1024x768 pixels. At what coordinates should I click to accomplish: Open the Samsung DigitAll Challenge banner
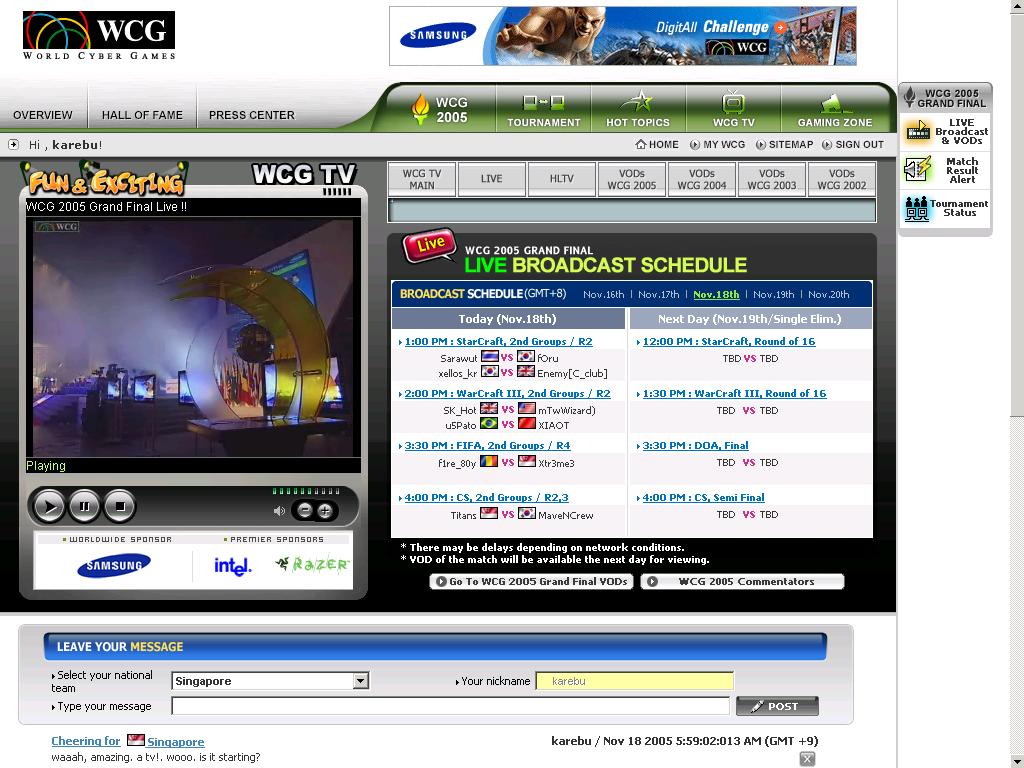pos(622,36)
